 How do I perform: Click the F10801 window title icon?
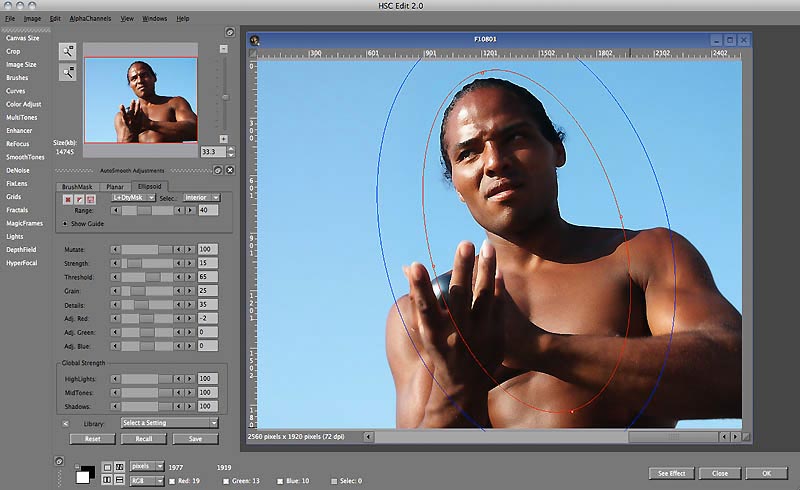(x=255, y=40)
